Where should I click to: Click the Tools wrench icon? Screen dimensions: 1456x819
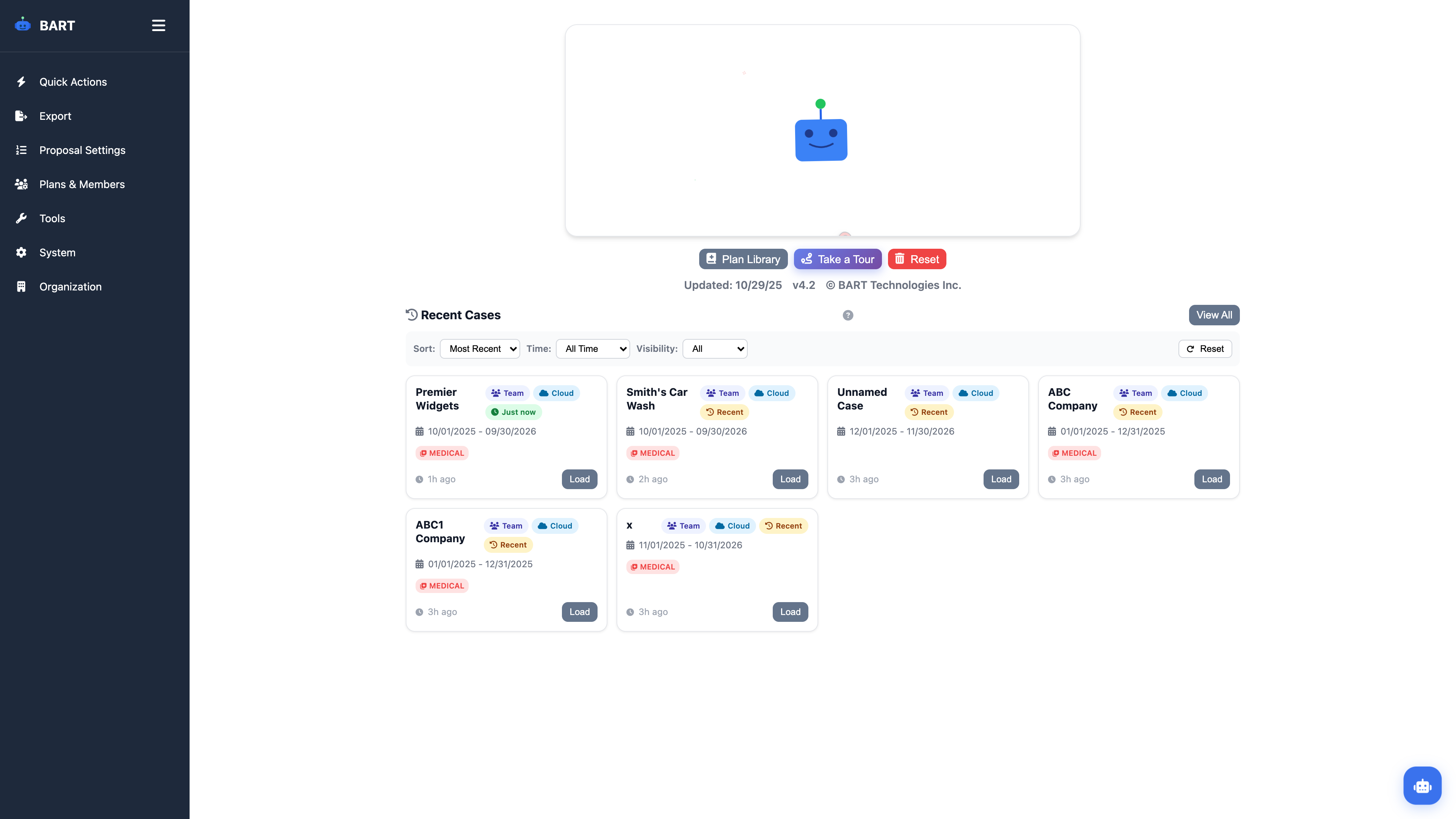pyautogui.click(x=21, y=218)
